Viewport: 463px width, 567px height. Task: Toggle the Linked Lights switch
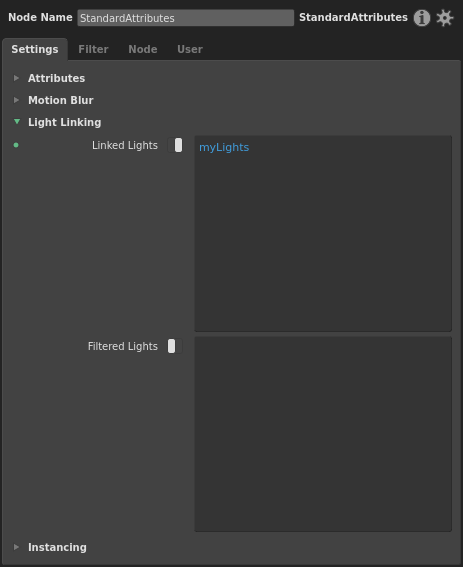pyautogui.click(x=175, y=145)
